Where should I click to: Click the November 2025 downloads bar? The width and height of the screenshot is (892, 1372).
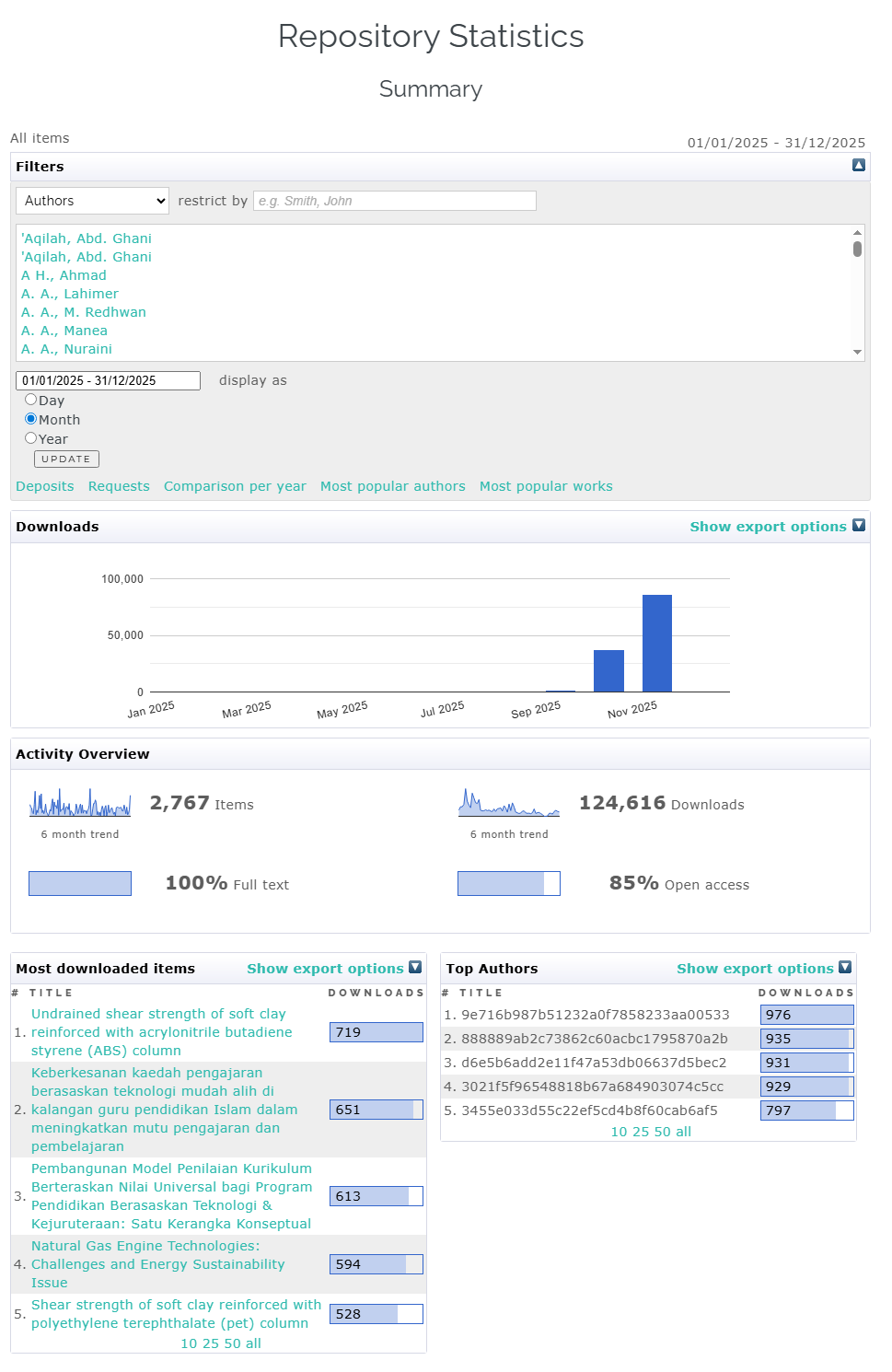click(x=656, y=643)
